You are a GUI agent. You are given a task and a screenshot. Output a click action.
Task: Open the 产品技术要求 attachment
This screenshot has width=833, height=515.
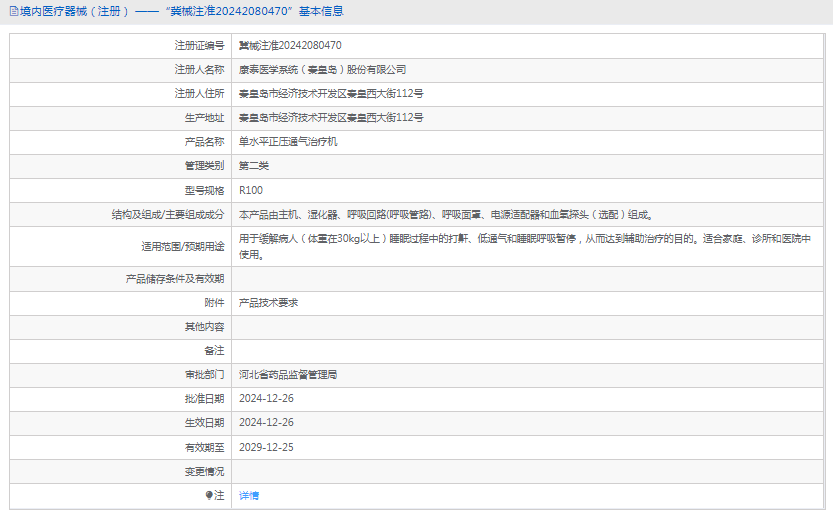click(268, 303)
